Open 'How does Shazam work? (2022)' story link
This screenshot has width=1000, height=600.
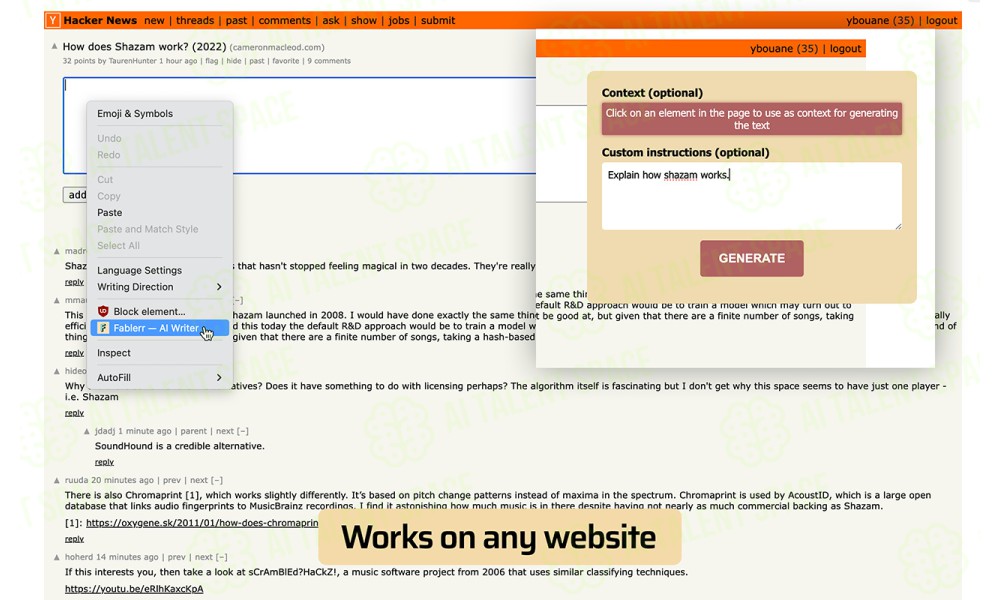pyautogui.click(x=144, y=47)
